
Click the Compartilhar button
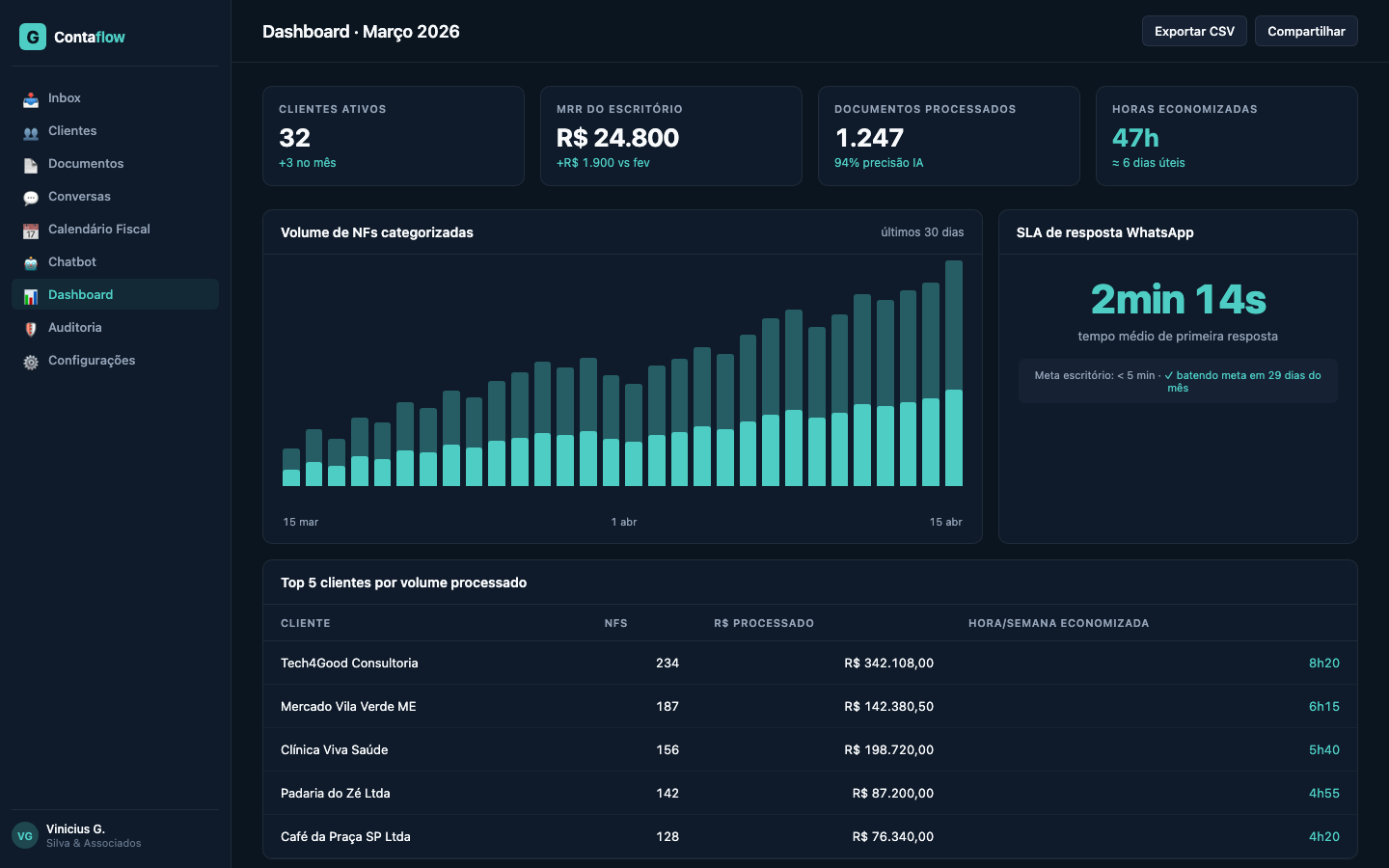(x=1306, y=30)
